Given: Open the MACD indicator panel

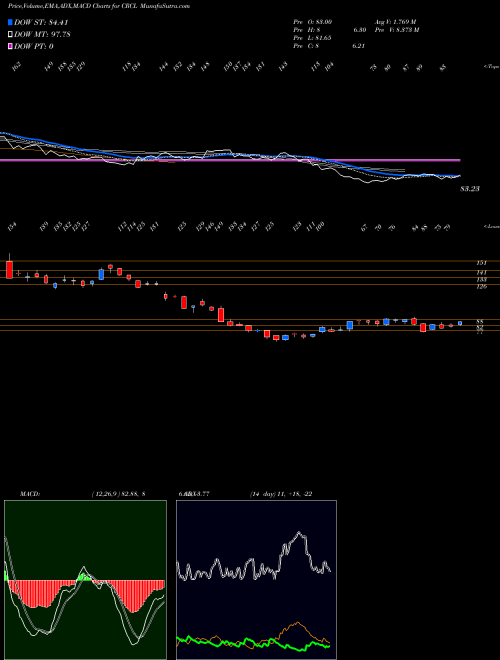Looking at the screenshot, I should [85, 580].
